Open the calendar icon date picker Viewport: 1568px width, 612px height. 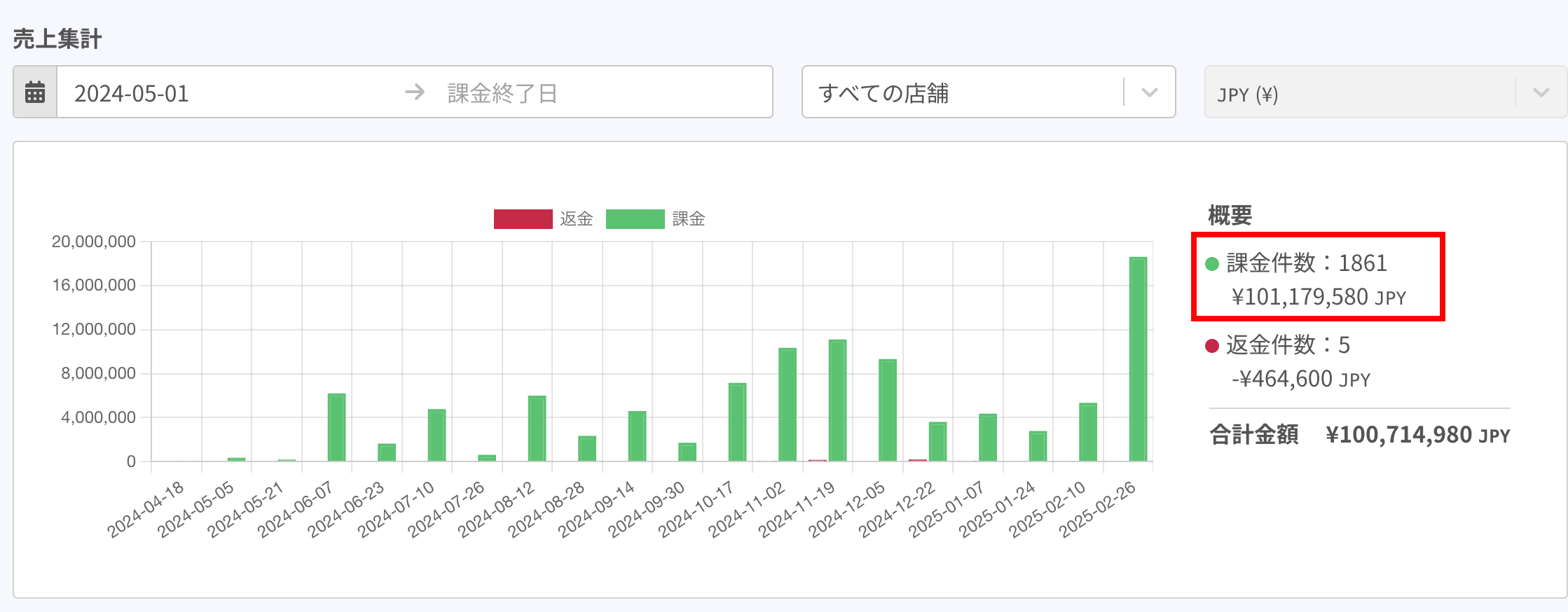35,92
